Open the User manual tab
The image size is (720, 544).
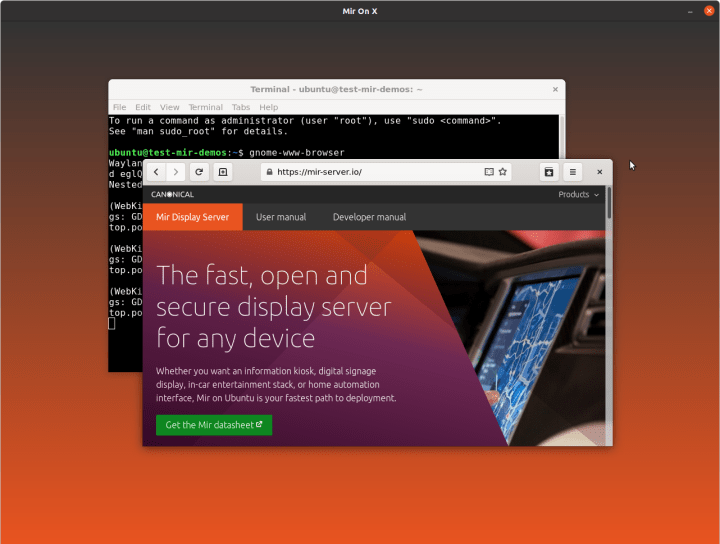[x=281, y=217]
